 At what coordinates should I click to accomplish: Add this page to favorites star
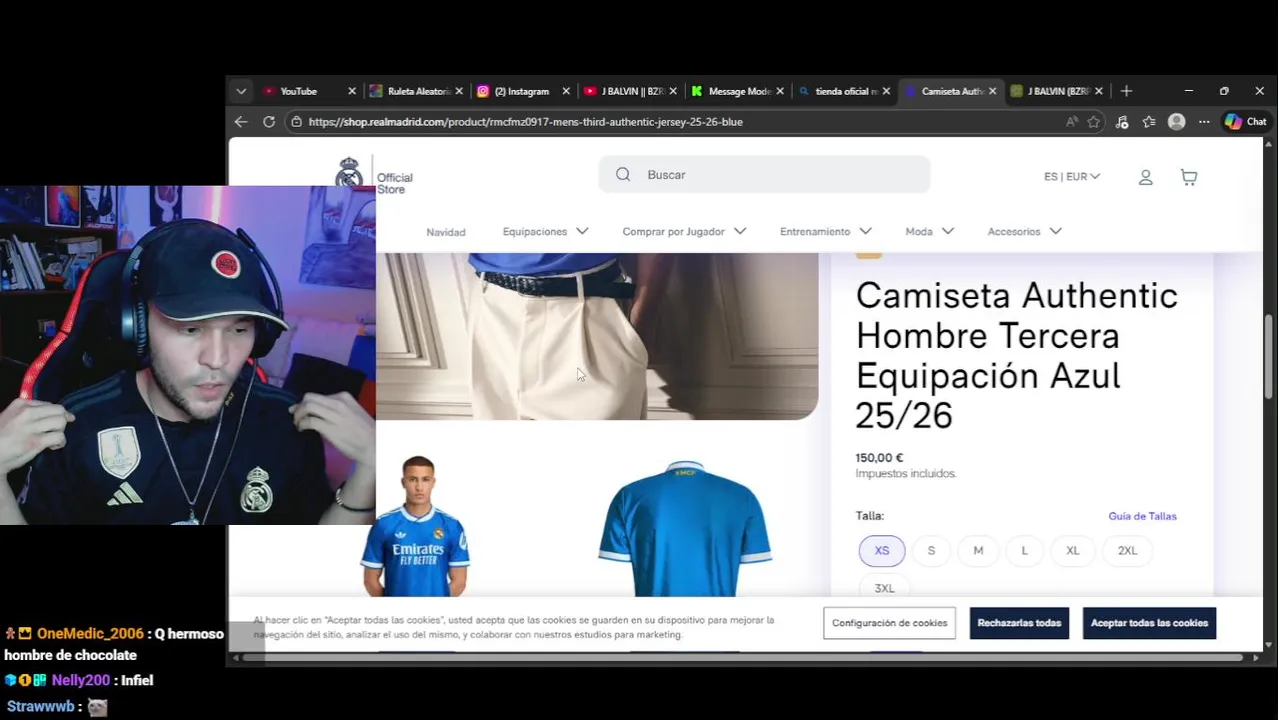(x=1094, y=121)
